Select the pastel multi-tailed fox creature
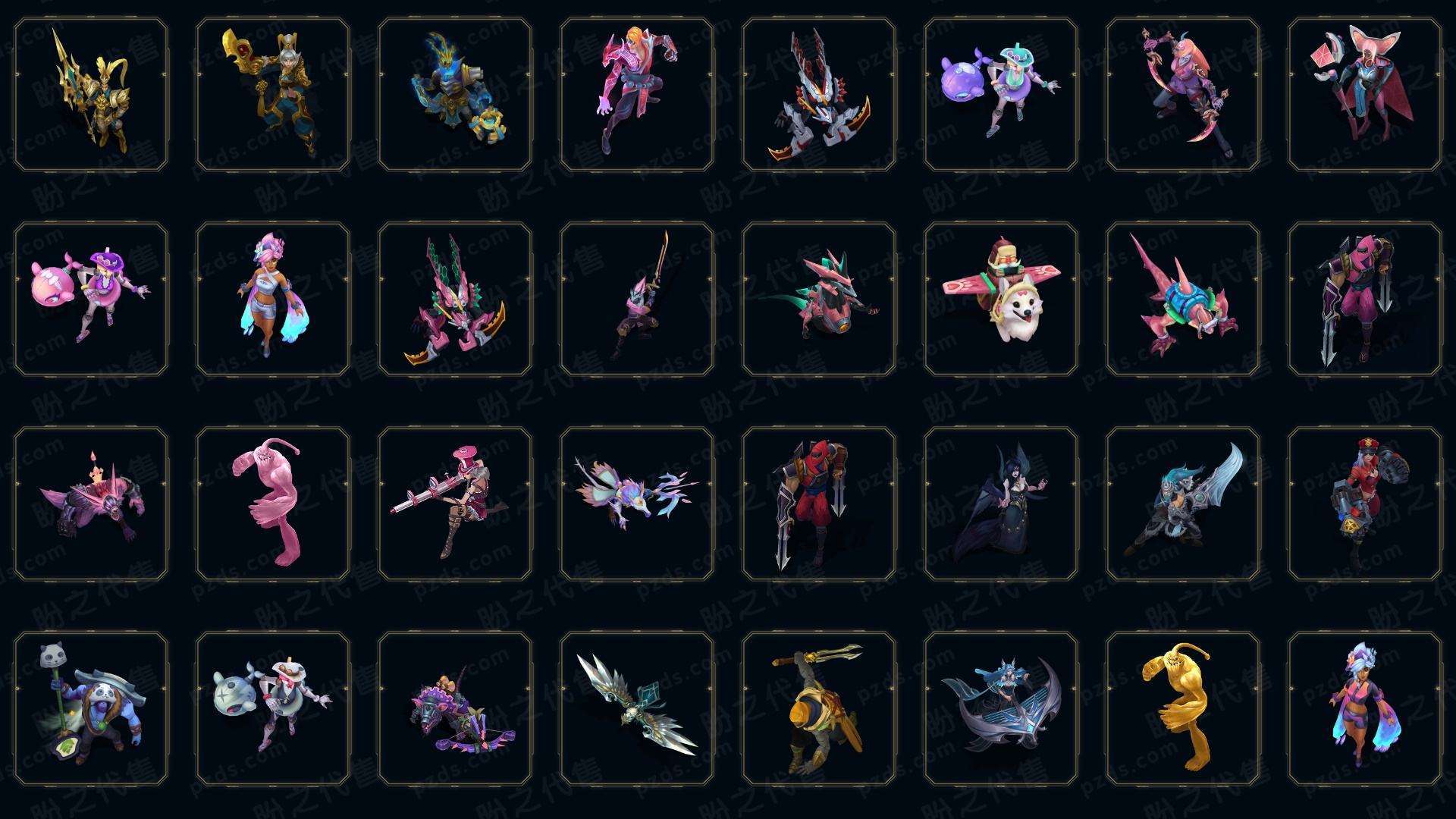Image resolution: width=1456 pixels, height=819 pixels. [x=637, y=504]
